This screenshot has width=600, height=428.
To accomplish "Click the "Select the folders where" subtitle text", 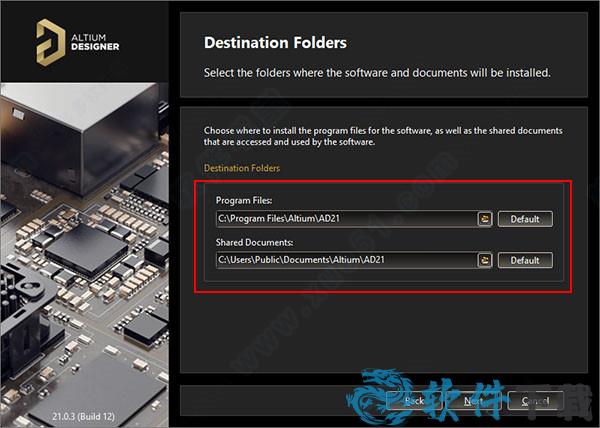I will (377, 72).
